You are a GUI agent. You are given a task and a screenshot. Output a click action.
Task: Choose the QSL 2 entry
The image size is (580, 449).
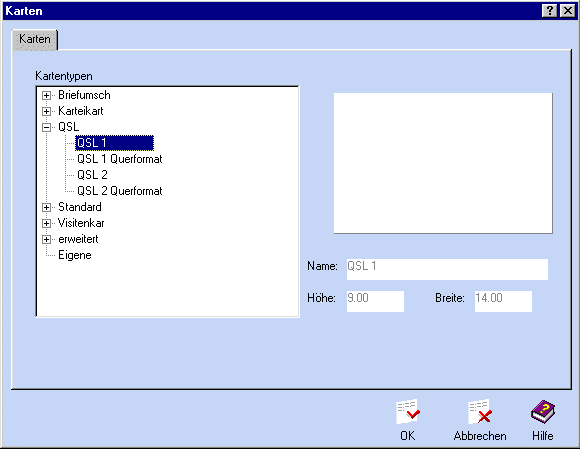[x=92, y=175]
